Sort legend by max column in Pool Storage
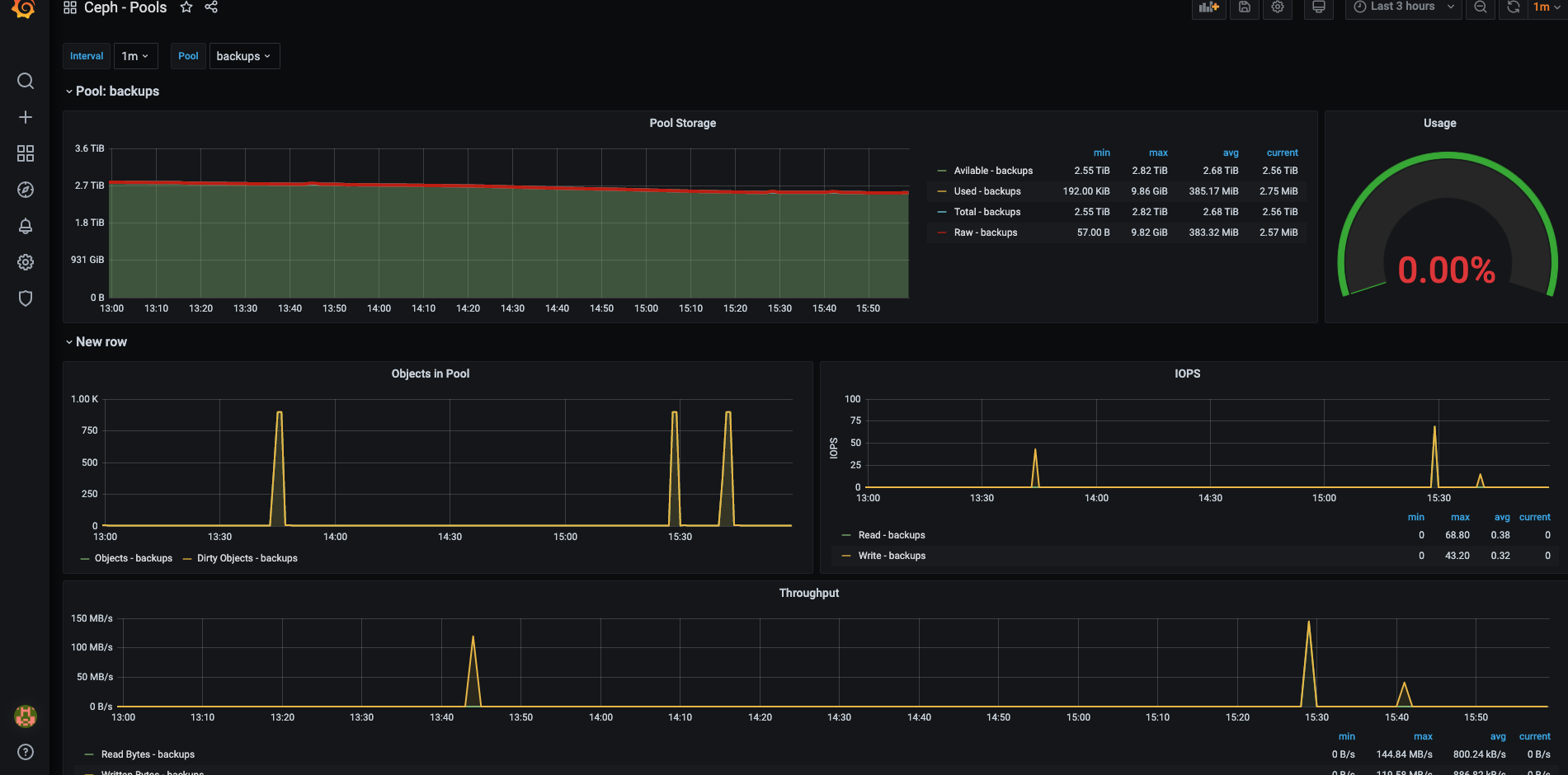1568x775 pixels. tap(1158, 153)
